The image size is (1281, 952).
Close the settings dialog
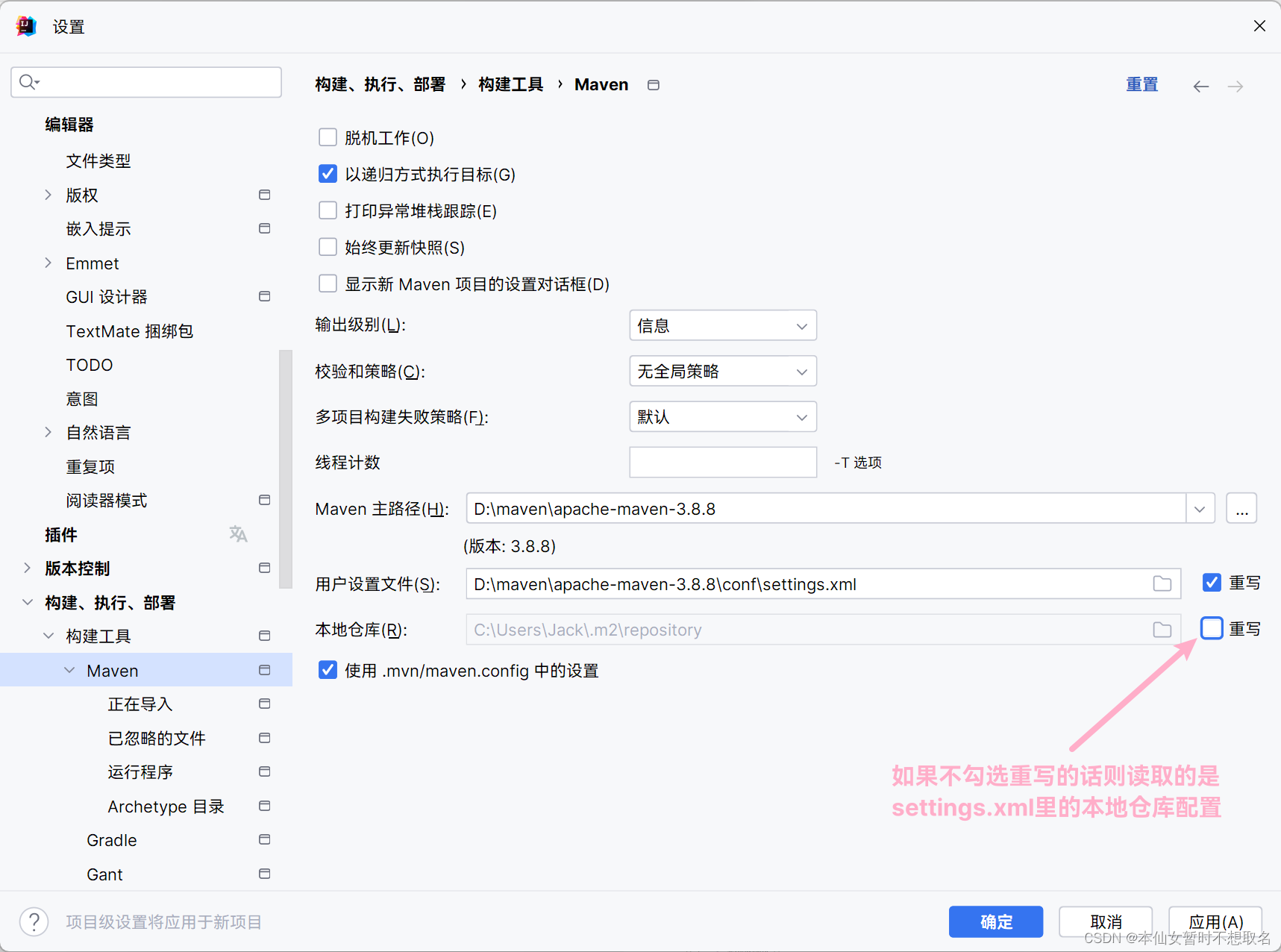coord(1259,26)
